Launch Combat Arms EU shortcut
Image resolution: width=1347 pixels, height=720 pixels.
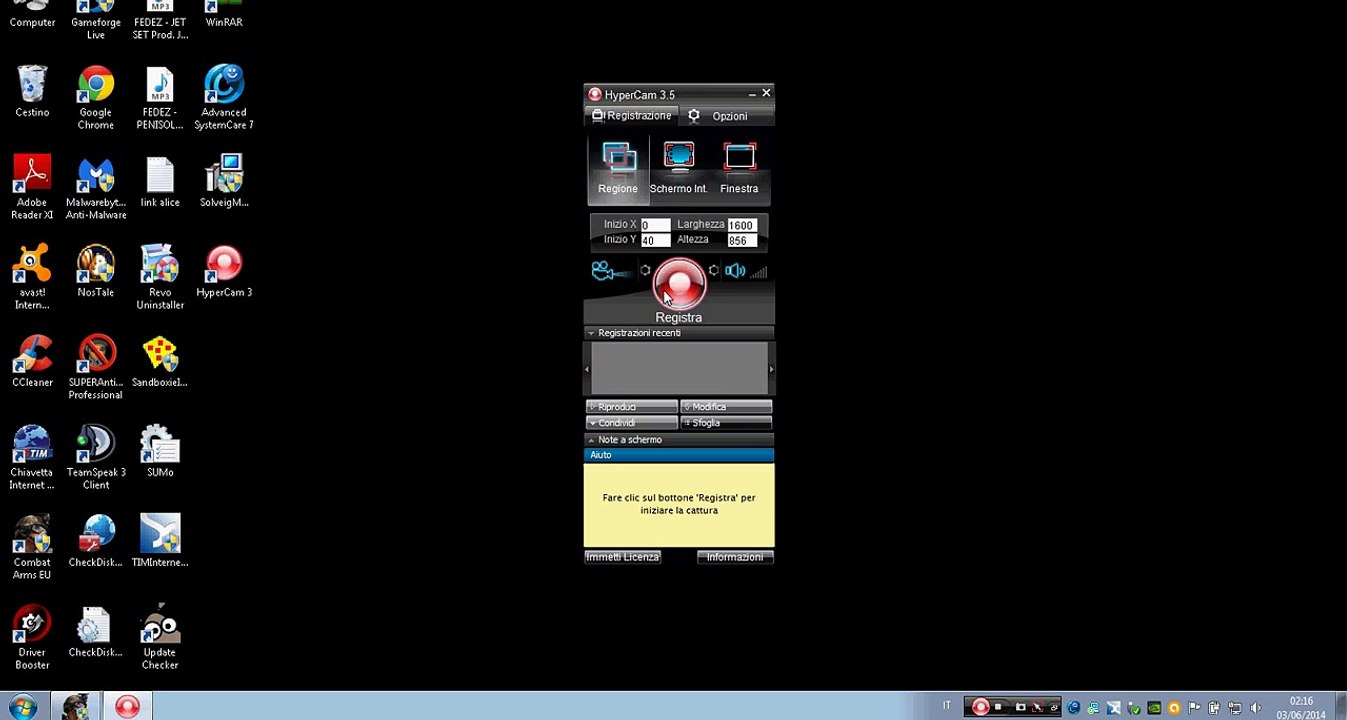pyautogui.click(x=32, y=548)
